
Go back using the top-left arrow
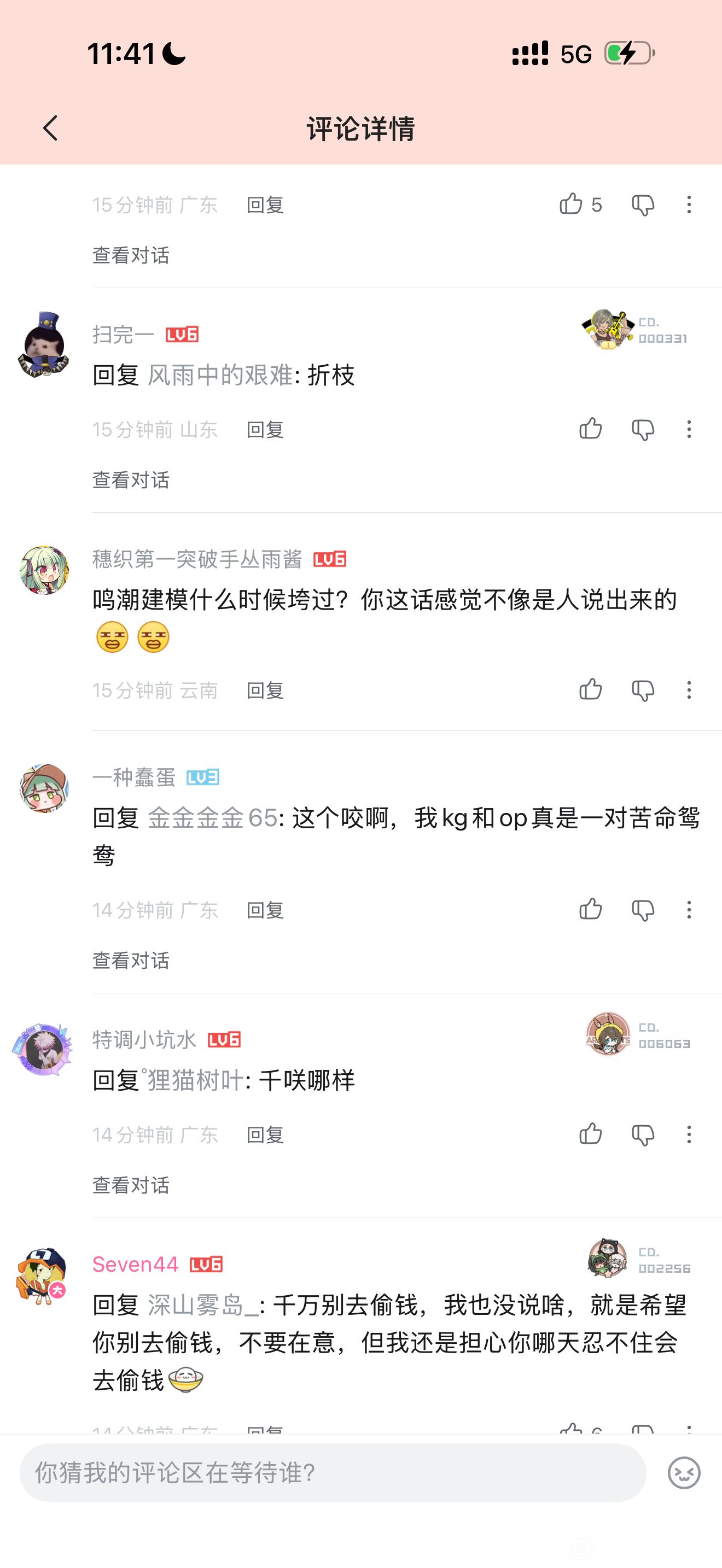(x=50, y=128)
